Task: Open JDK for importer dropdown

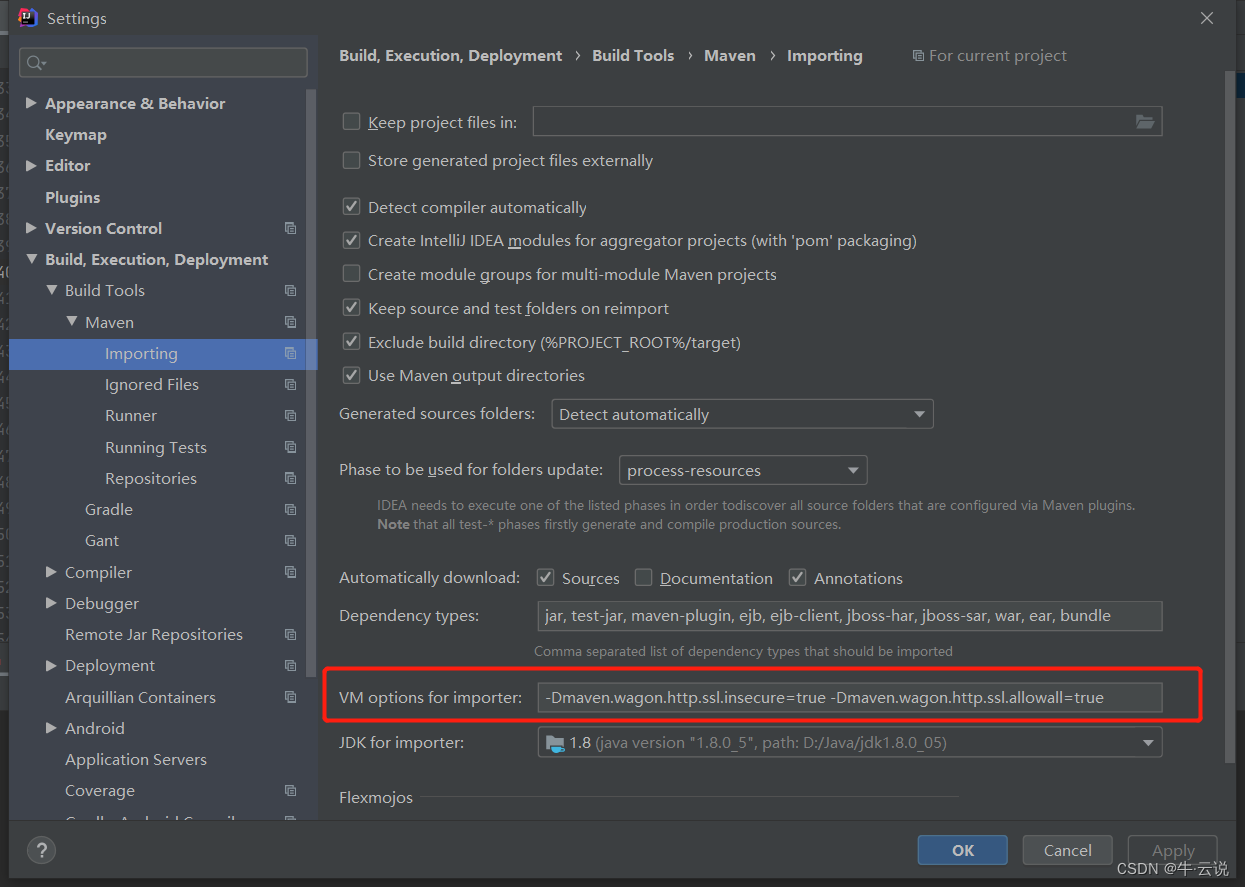Action: coord(850,743)
